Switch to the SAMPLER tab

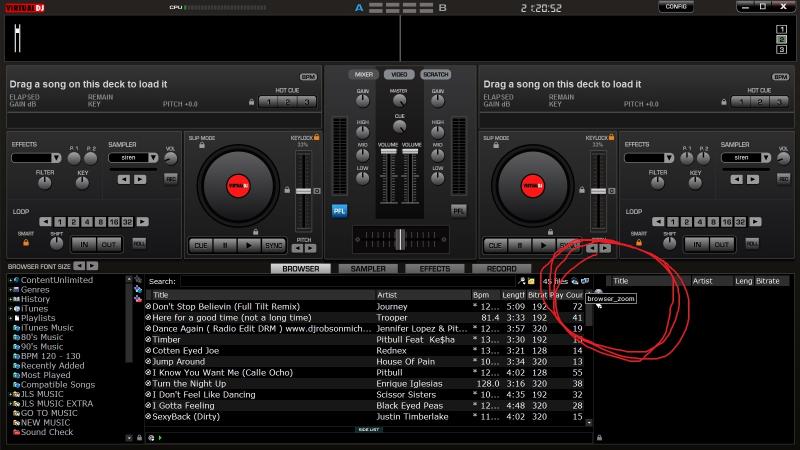click(x=368, y=269)
